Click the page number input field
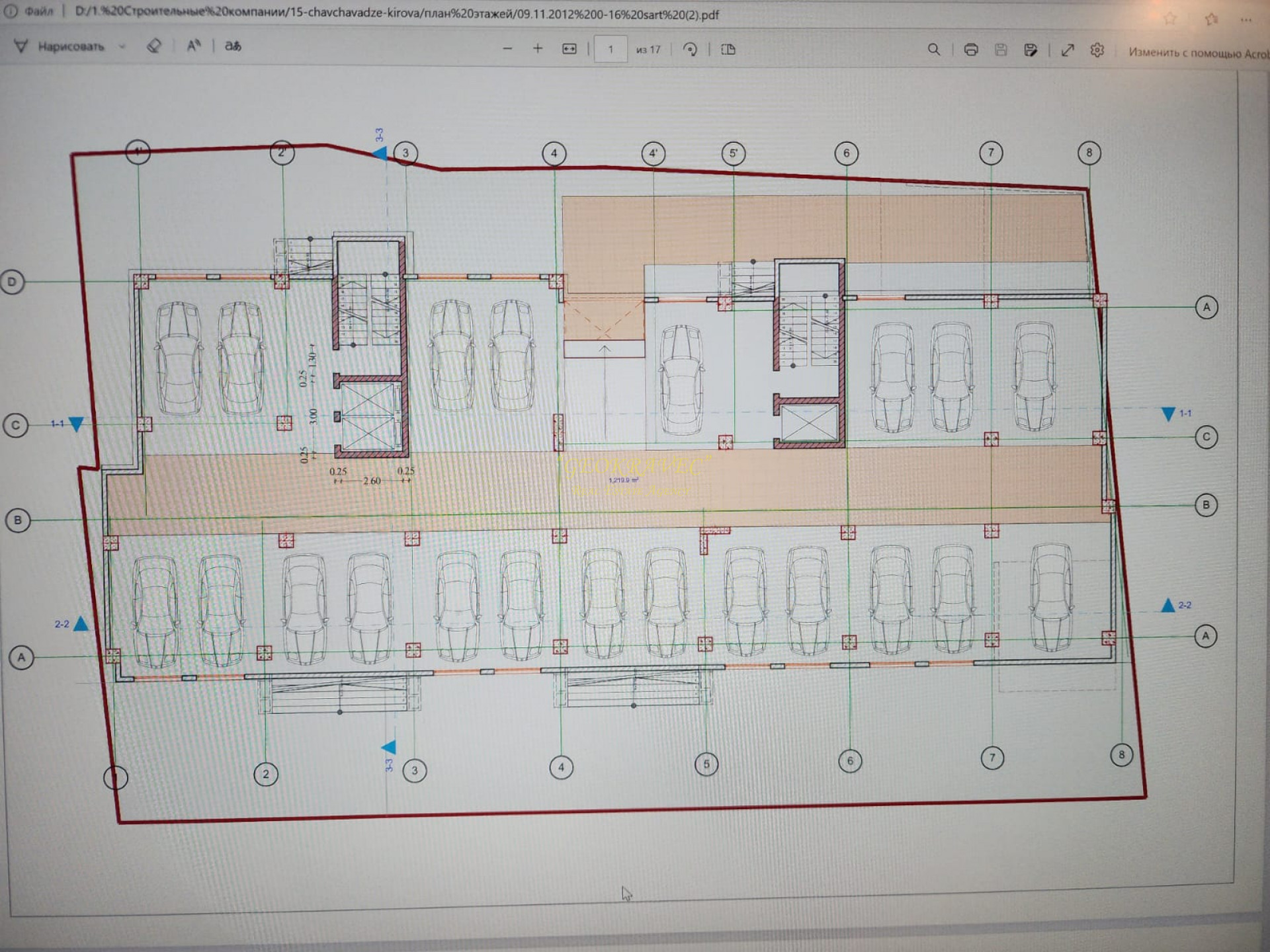This screenshot has width=1270, height=952. click(x=610, y=49)
